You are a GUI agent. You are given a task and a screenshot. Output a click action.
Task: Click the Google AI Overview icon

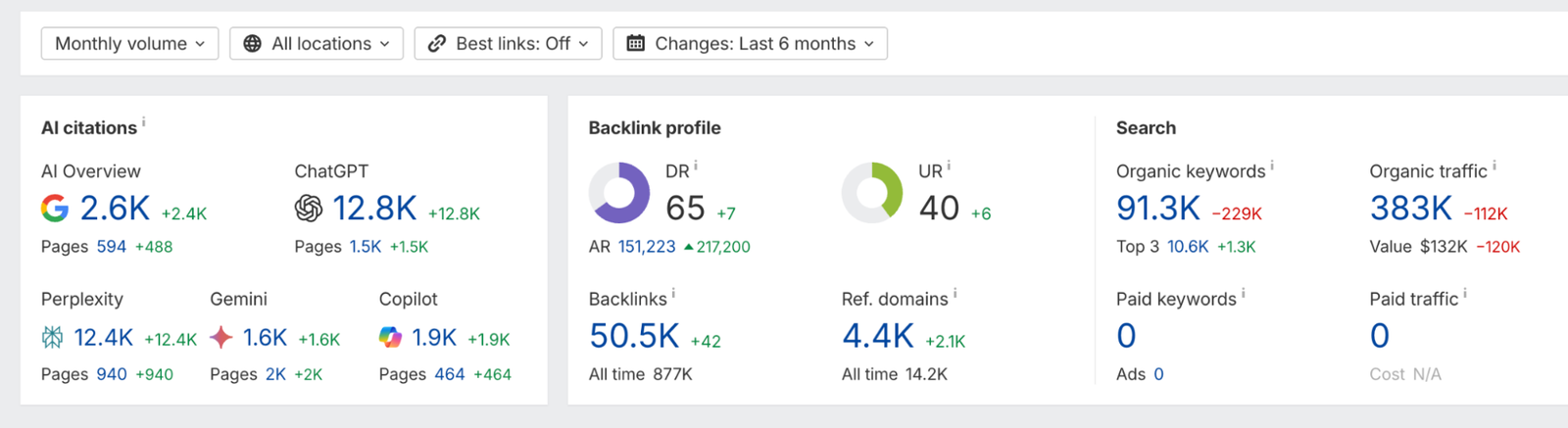click(55, 208)
